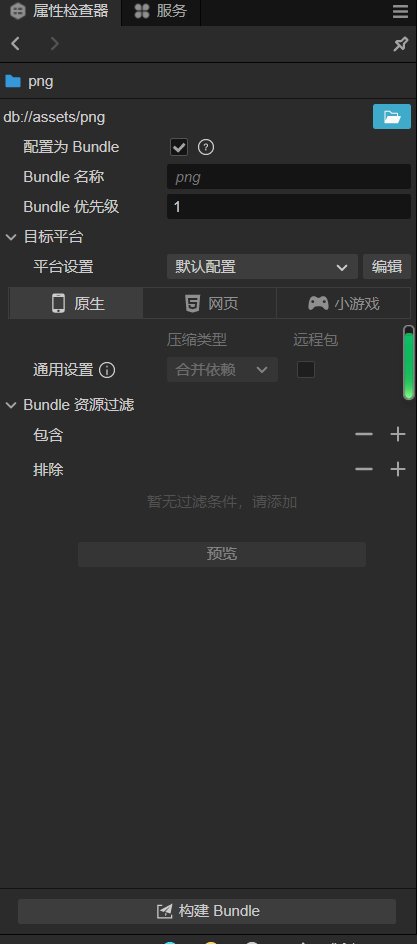The height and width of the screenshot is (944, 417).
Task: Select the 网页 platform tab
Action: tap(209, 303)
